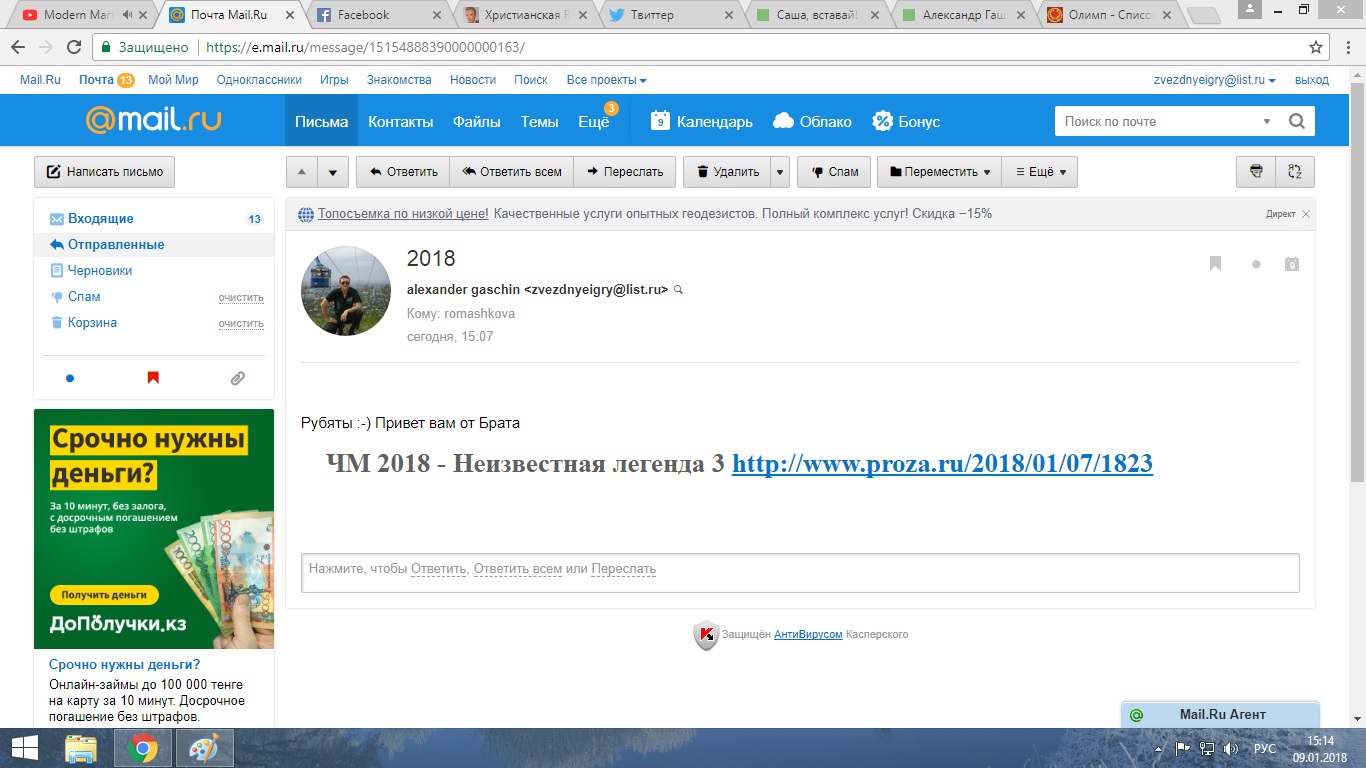Toggle the flag marker on the open message
Viewport: 1366px width, 768px height.
click(x=1216, y=264)
